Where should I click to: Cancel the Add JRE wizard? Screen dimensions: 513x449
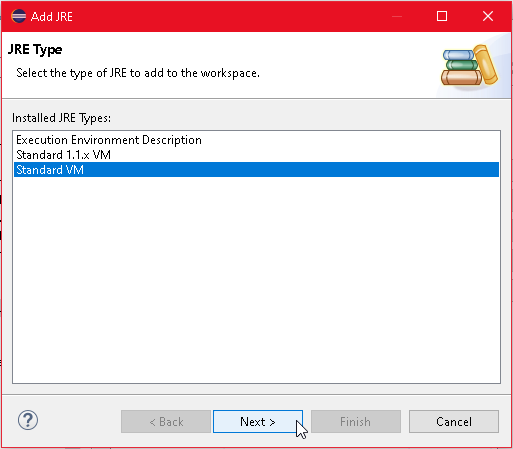[x=454, y=422]
